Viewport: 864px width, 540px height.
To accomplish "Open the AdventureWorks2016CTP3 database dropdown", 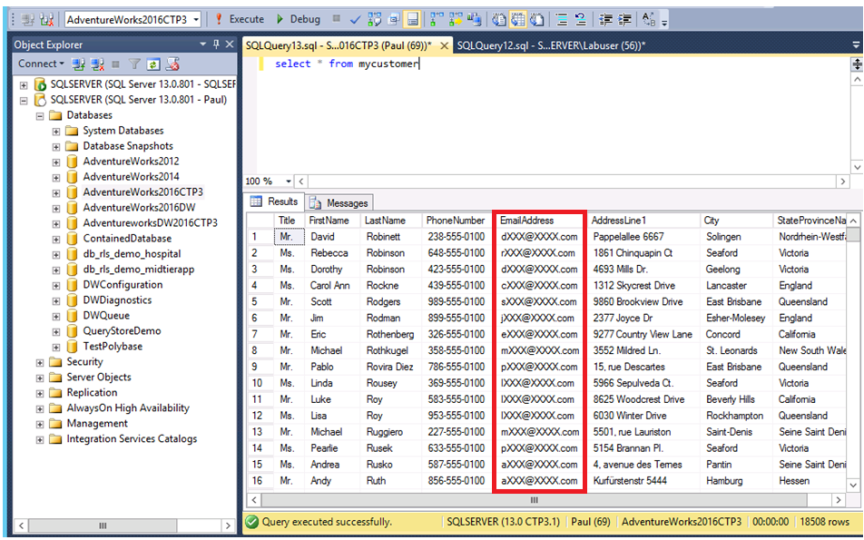I will coord(196,20).
